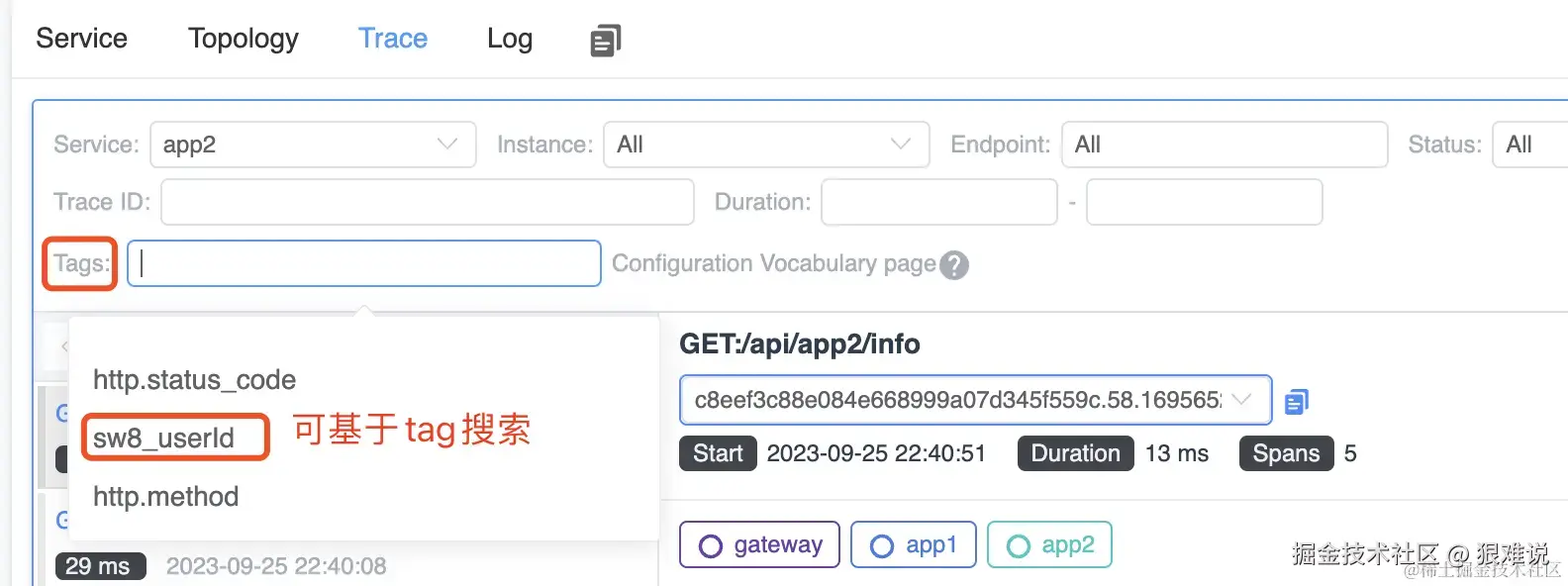Click the document icon beside the Log tab

tap(605, 41)
